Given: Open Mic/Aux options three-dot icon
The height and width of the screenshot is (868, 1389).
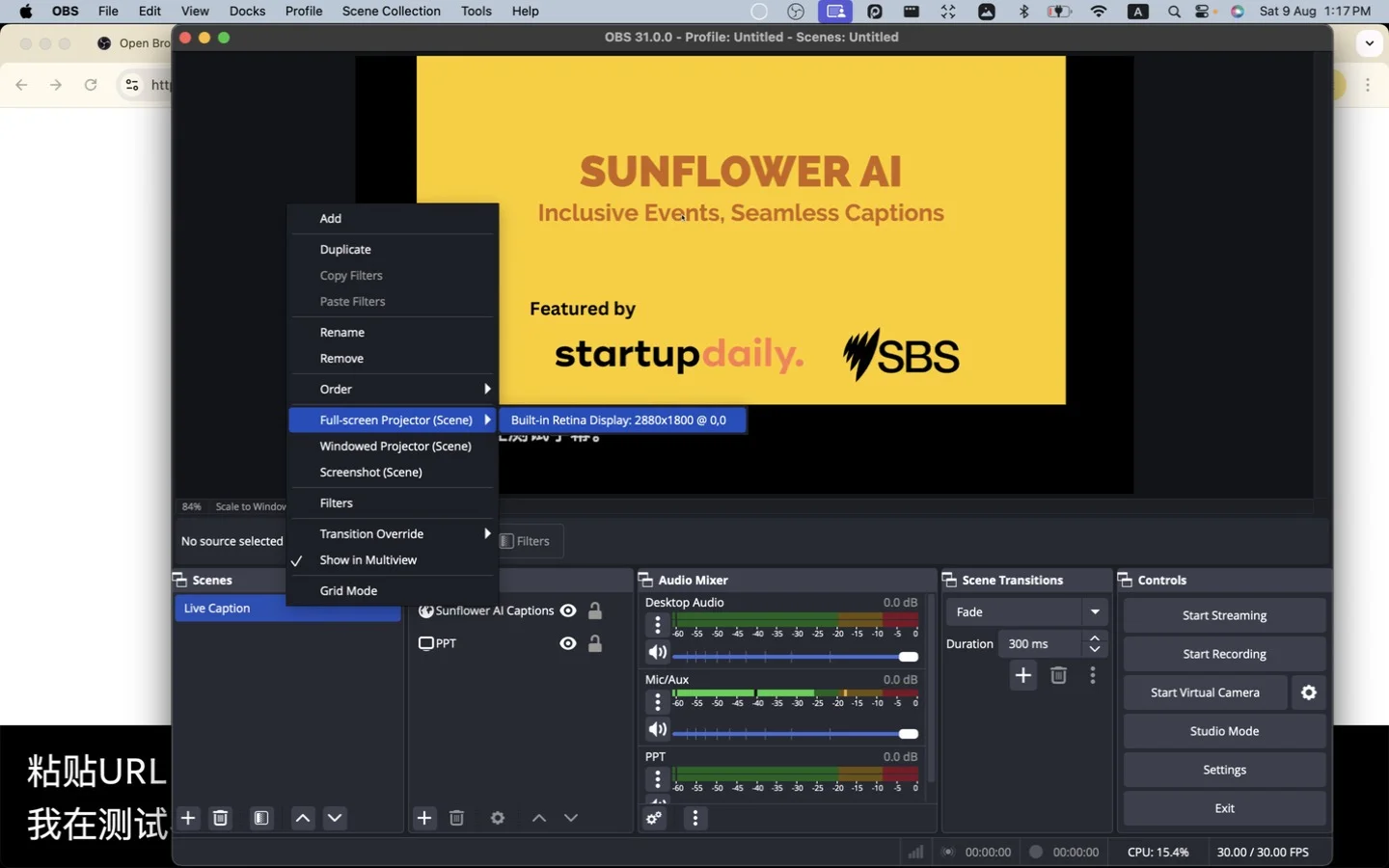Looking at the screenshot, I should click(658, 702).
